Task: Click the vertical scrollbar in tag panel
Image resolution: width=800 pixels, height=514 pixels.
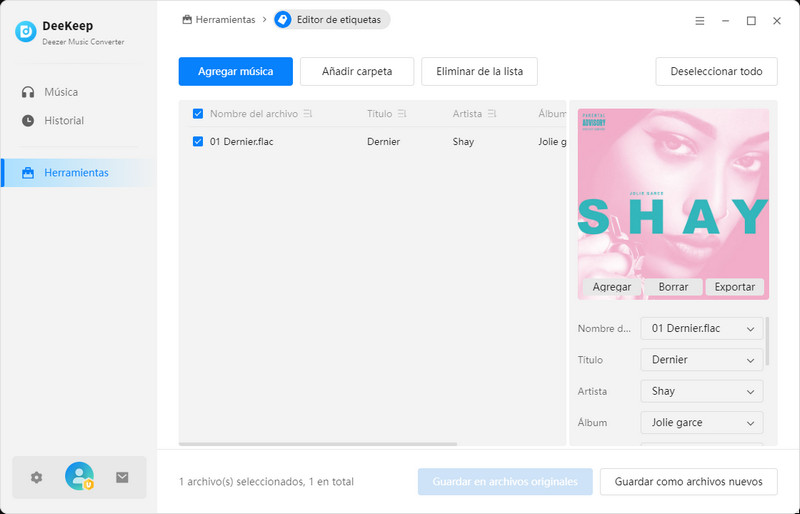Action: 767,341
